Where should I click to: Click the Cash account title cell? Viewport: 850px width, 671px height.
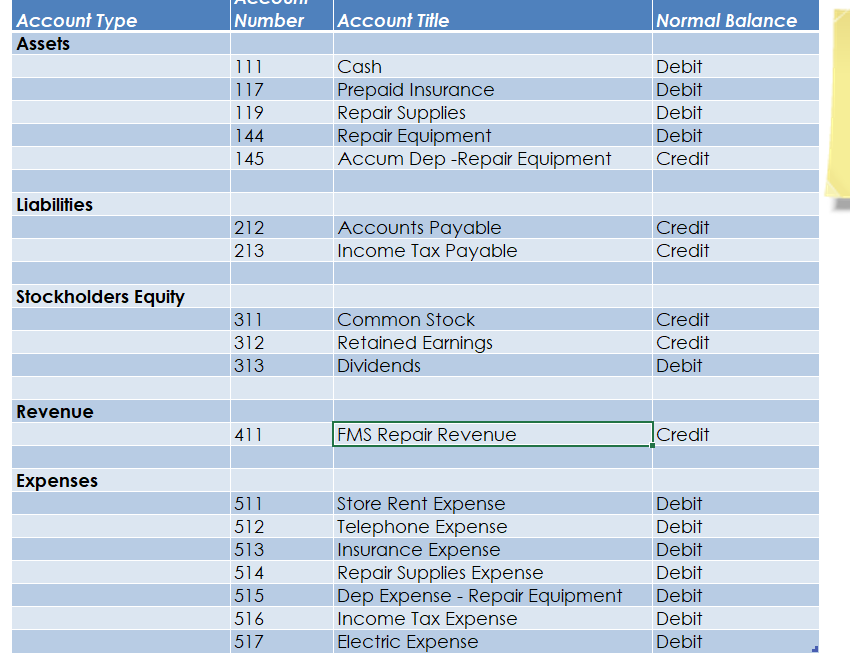tap(359, 66)
